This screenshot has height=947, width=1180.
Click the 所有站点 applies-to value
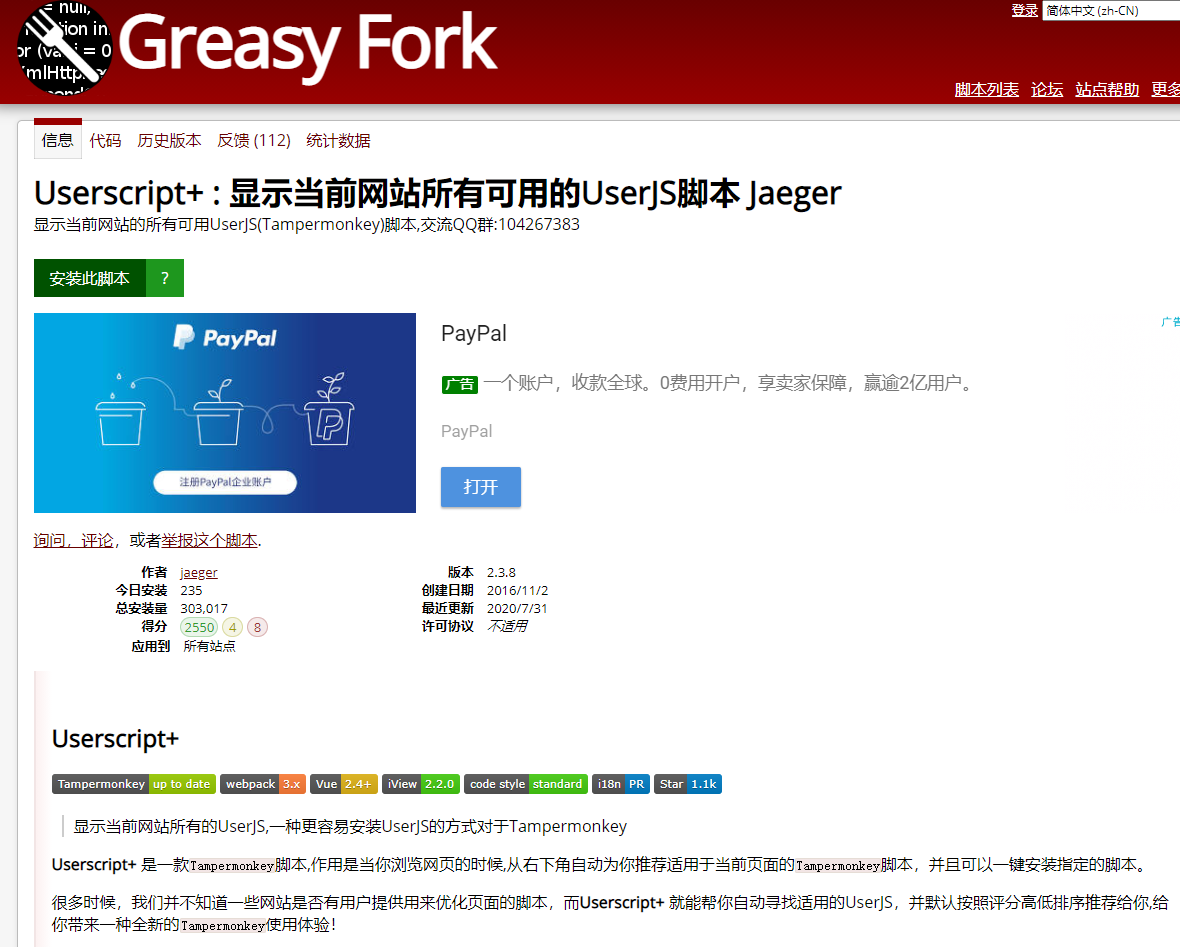[x=209, y=647]
